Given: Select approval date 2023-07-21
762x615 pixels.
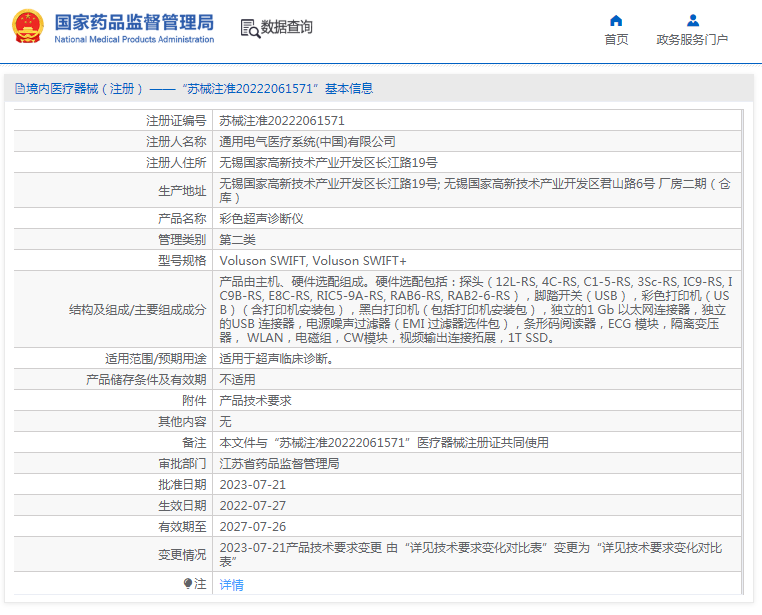Looking at the screenshot, I should click(x=253, y=484).
